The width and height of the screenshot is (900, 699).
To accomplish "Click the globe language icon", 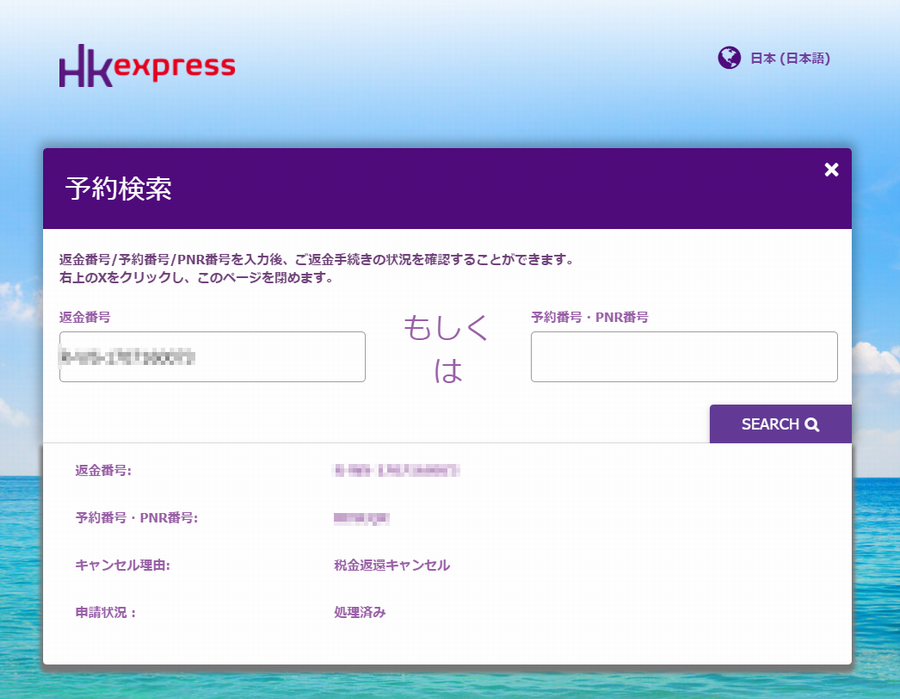I will point(729,58).
